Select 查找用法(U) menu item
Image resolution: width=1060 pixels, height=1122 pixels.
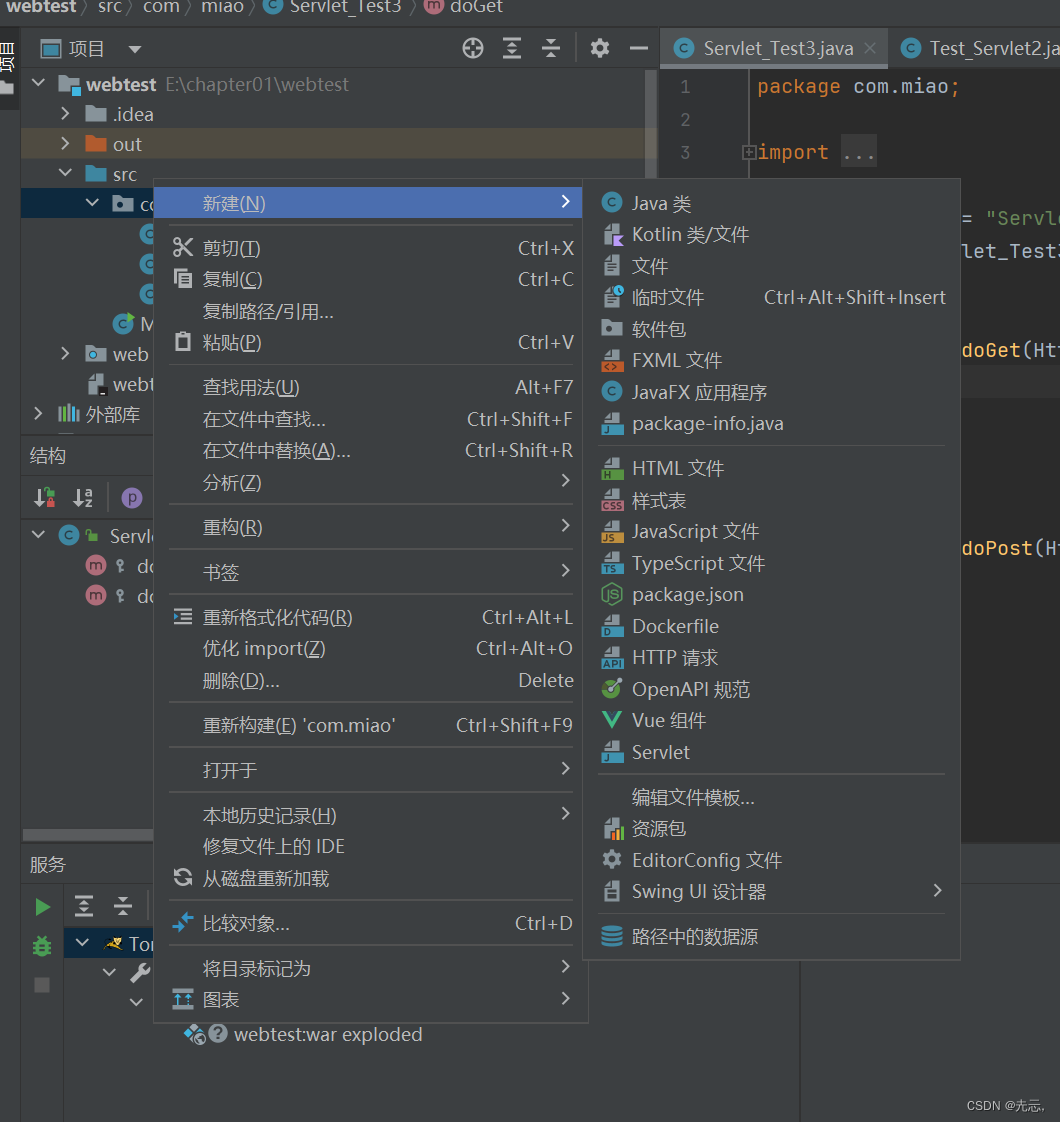(x=371, y=388)
